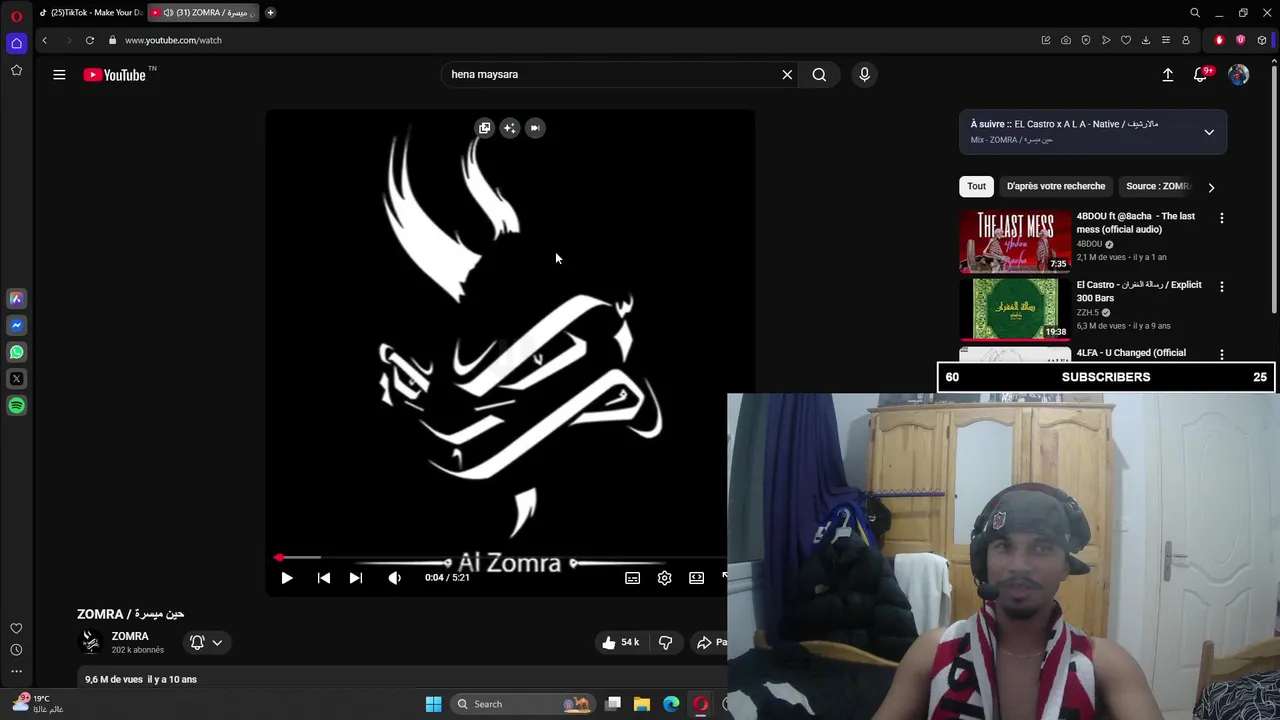Viewport: 1280px width, 720px height.
Task: Open Opera sidebar home start page
Action: coord(16,43)
